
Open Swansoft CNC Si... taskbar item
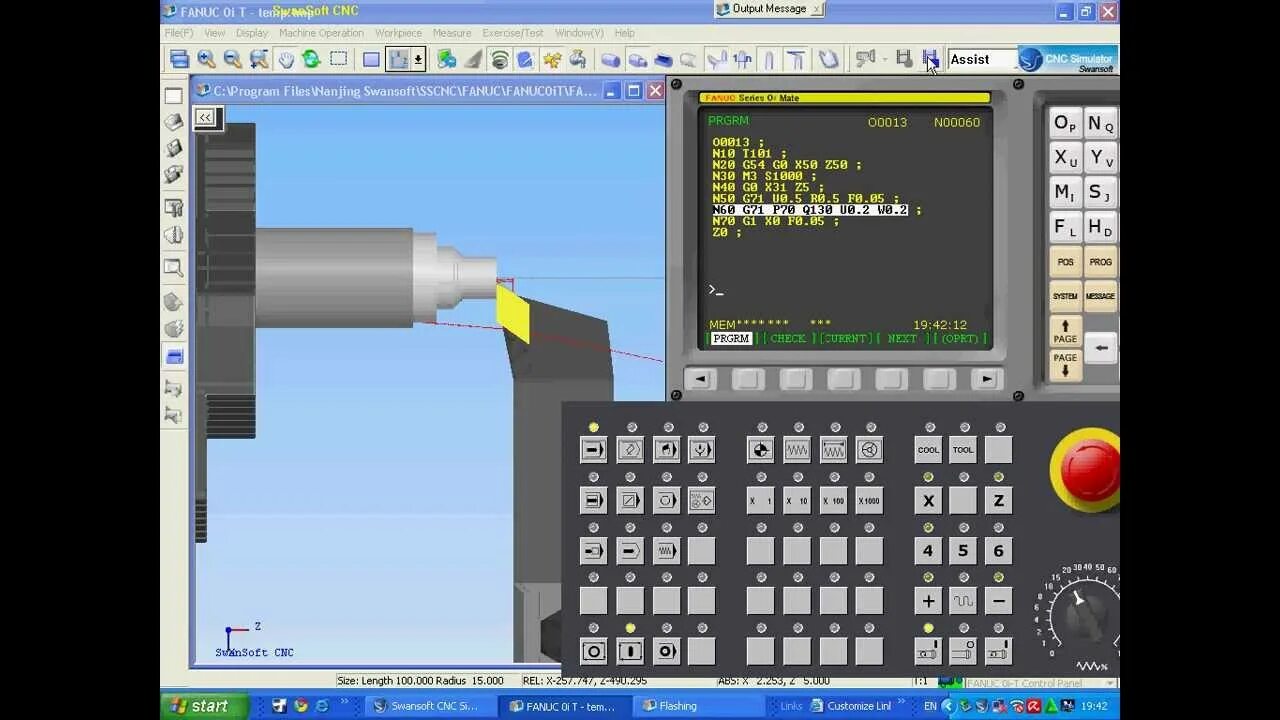[x=432, y=706]
